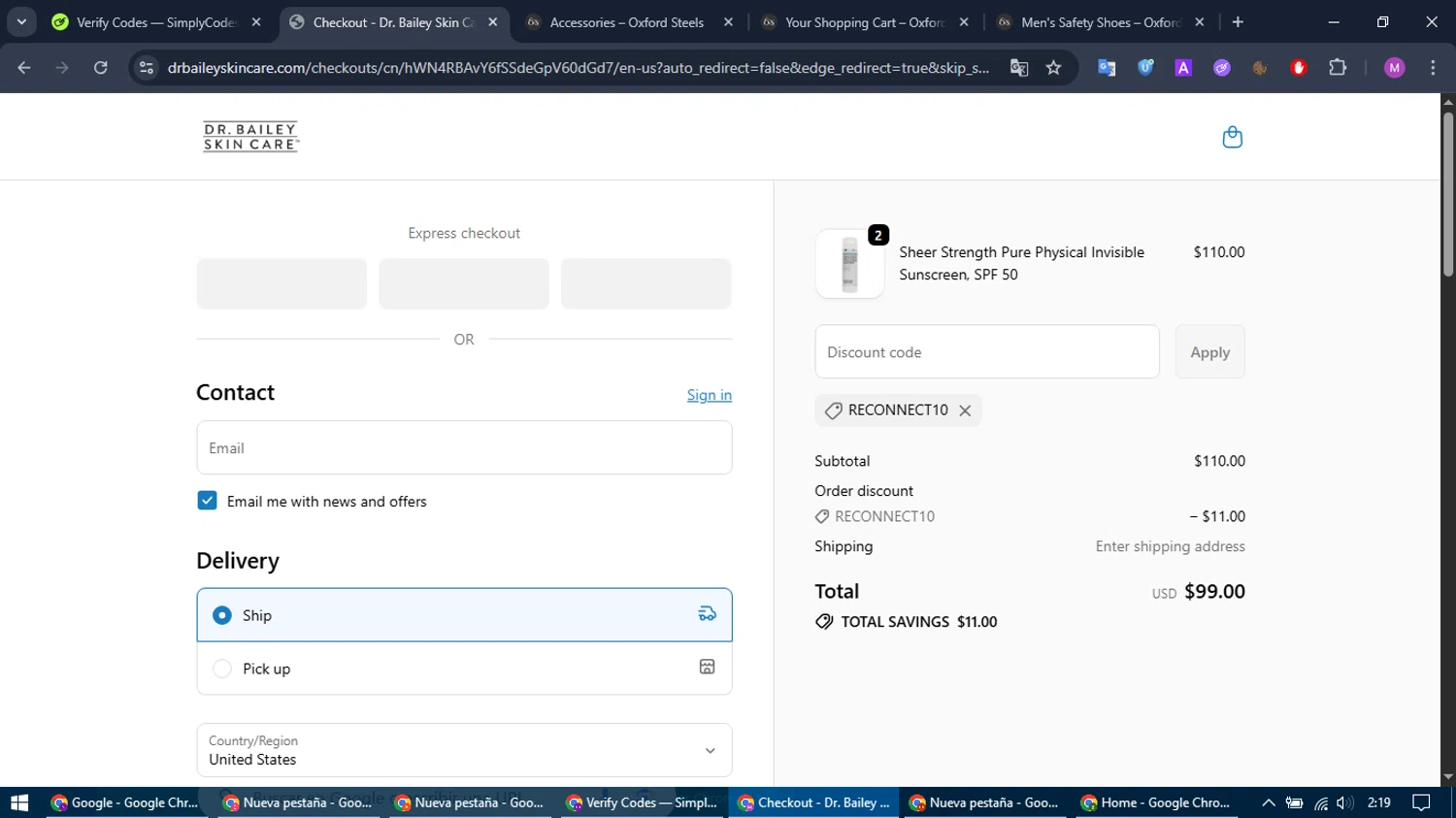Screen dimensions: 1456x818
Task: Click the red extension icon in toolbar
Action: 1299,68
